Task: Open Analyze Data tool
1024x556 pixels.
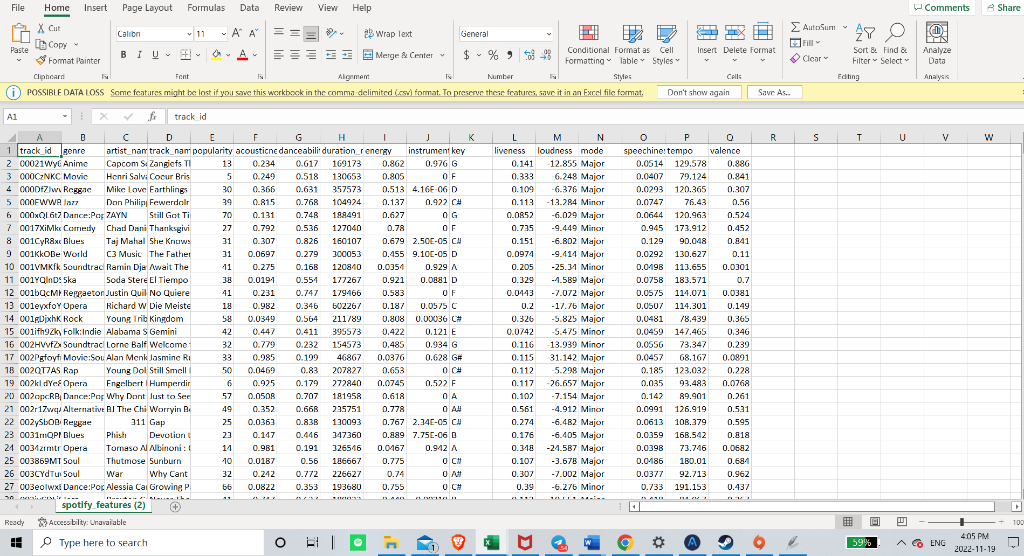Action: click(936, 42)
